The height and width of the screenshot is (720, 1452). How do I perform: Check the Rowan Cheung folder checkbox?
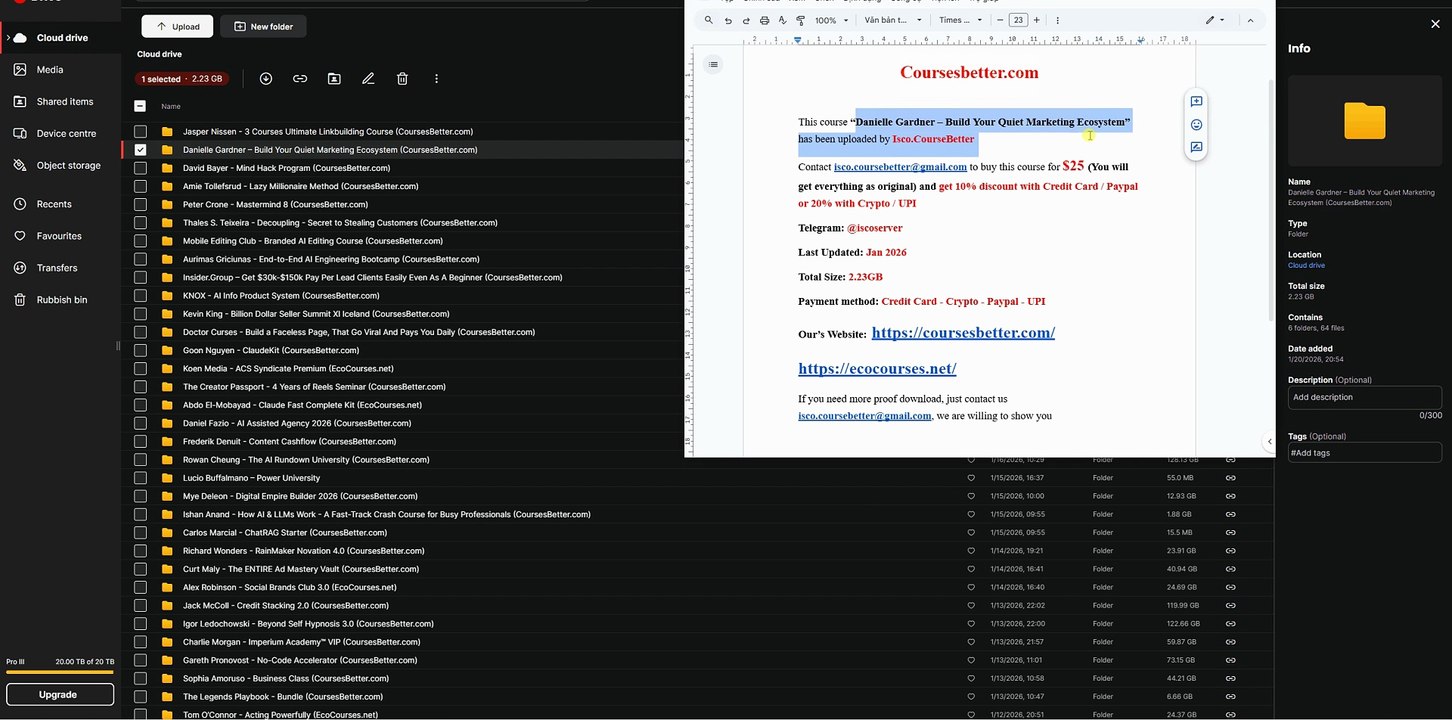140,460
